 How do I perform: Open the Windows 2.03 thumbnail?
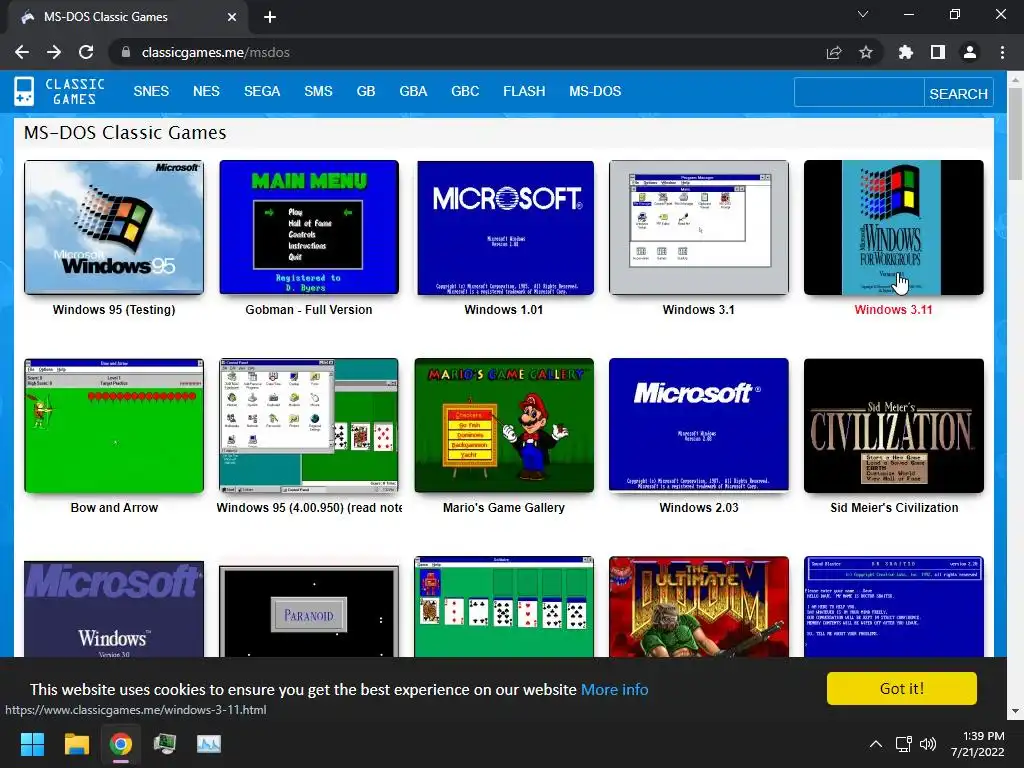[x=699, y=425]
